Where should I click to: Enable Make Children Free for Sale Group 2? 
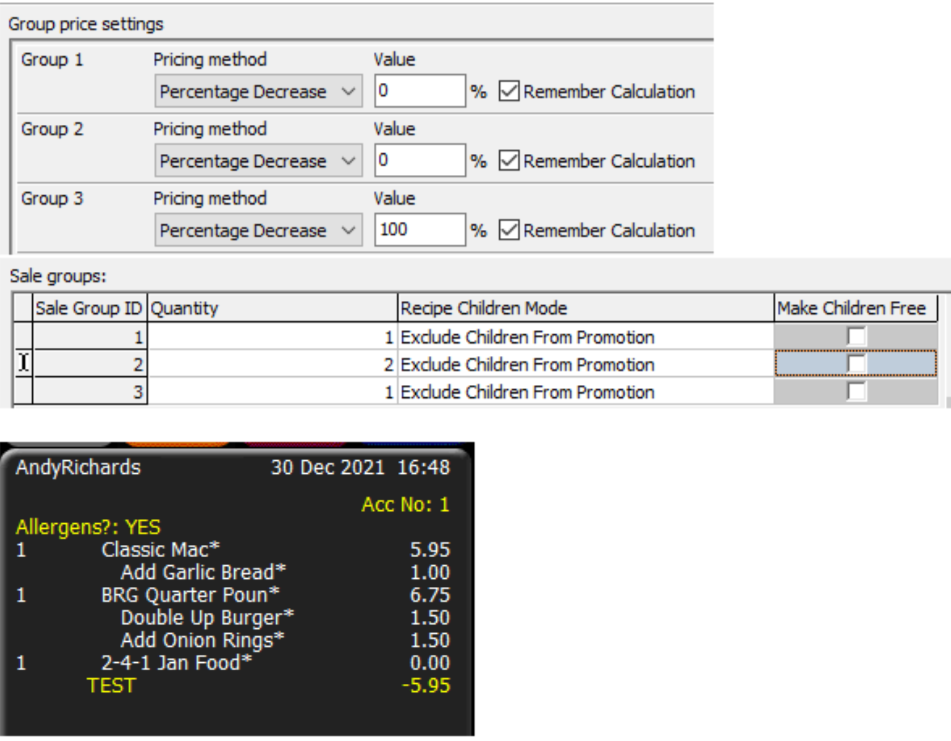coord(856,364)
